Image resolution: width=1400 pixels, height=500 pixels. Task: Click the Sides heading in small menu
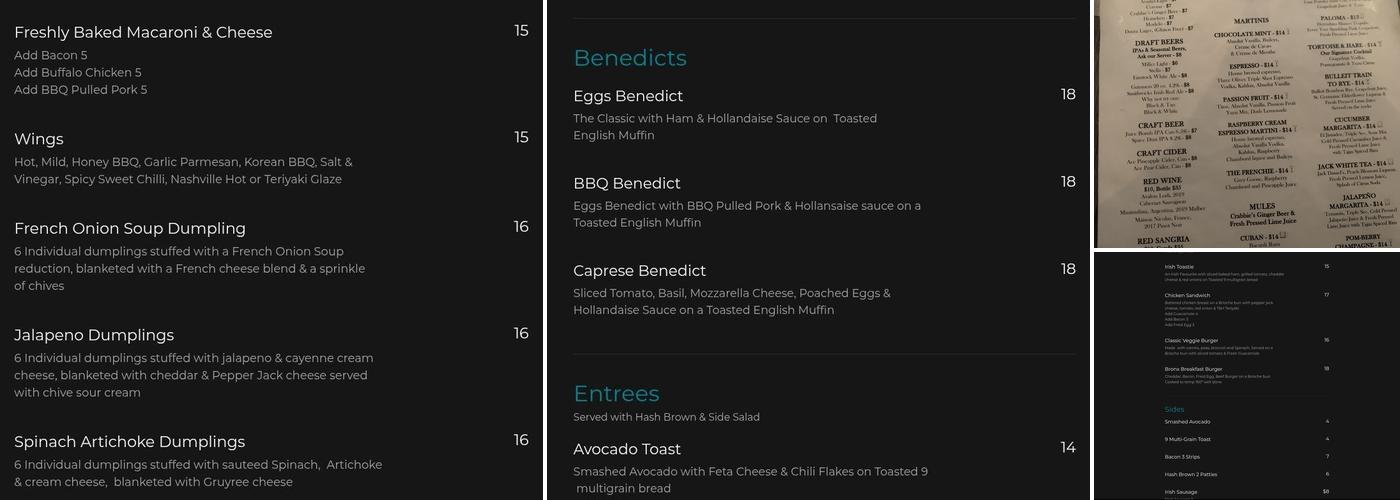(x=1174, y=409)
